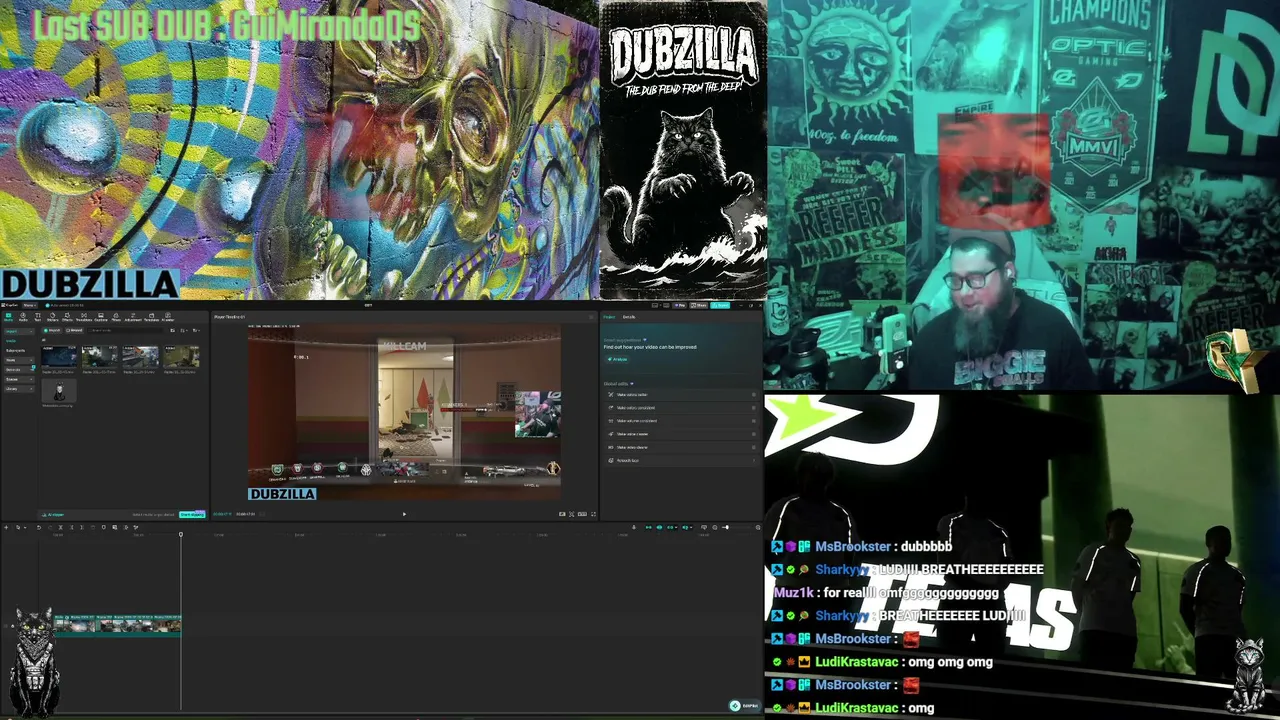
Task: Click the Export button
Action: click(x=720, y=305)
